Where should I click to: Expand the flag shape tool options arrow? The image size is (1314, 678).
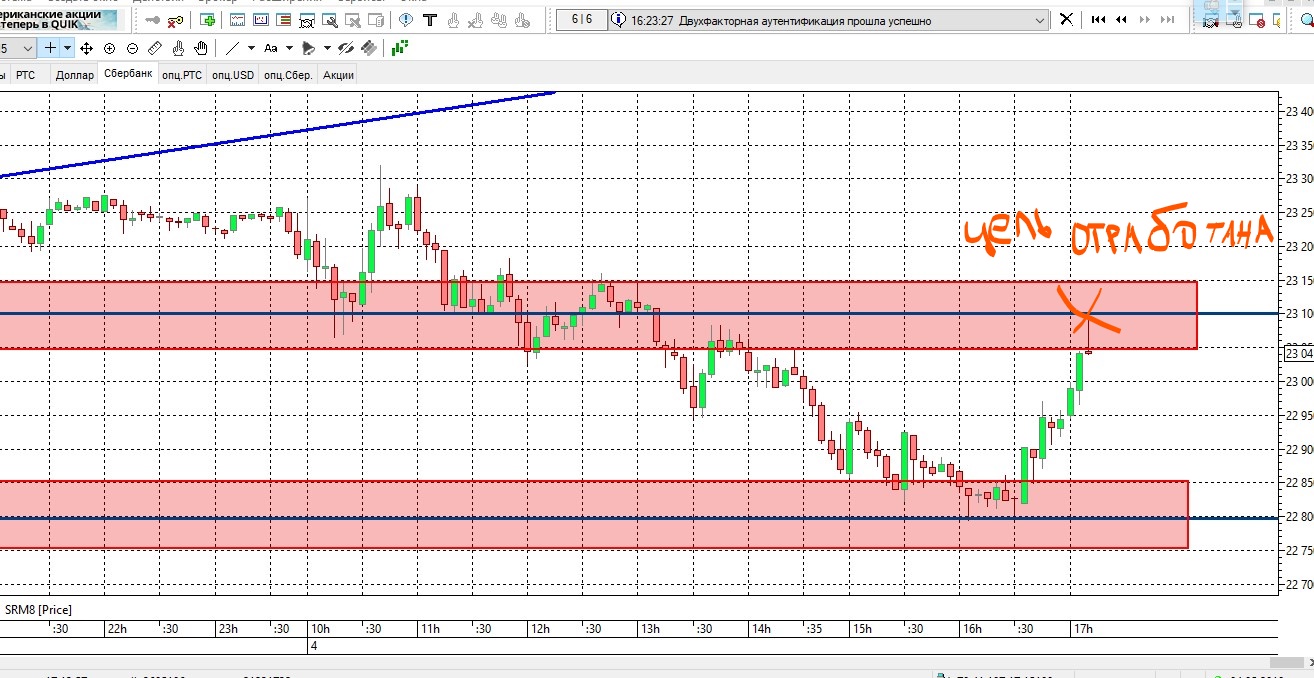click(x=327, y=48)
